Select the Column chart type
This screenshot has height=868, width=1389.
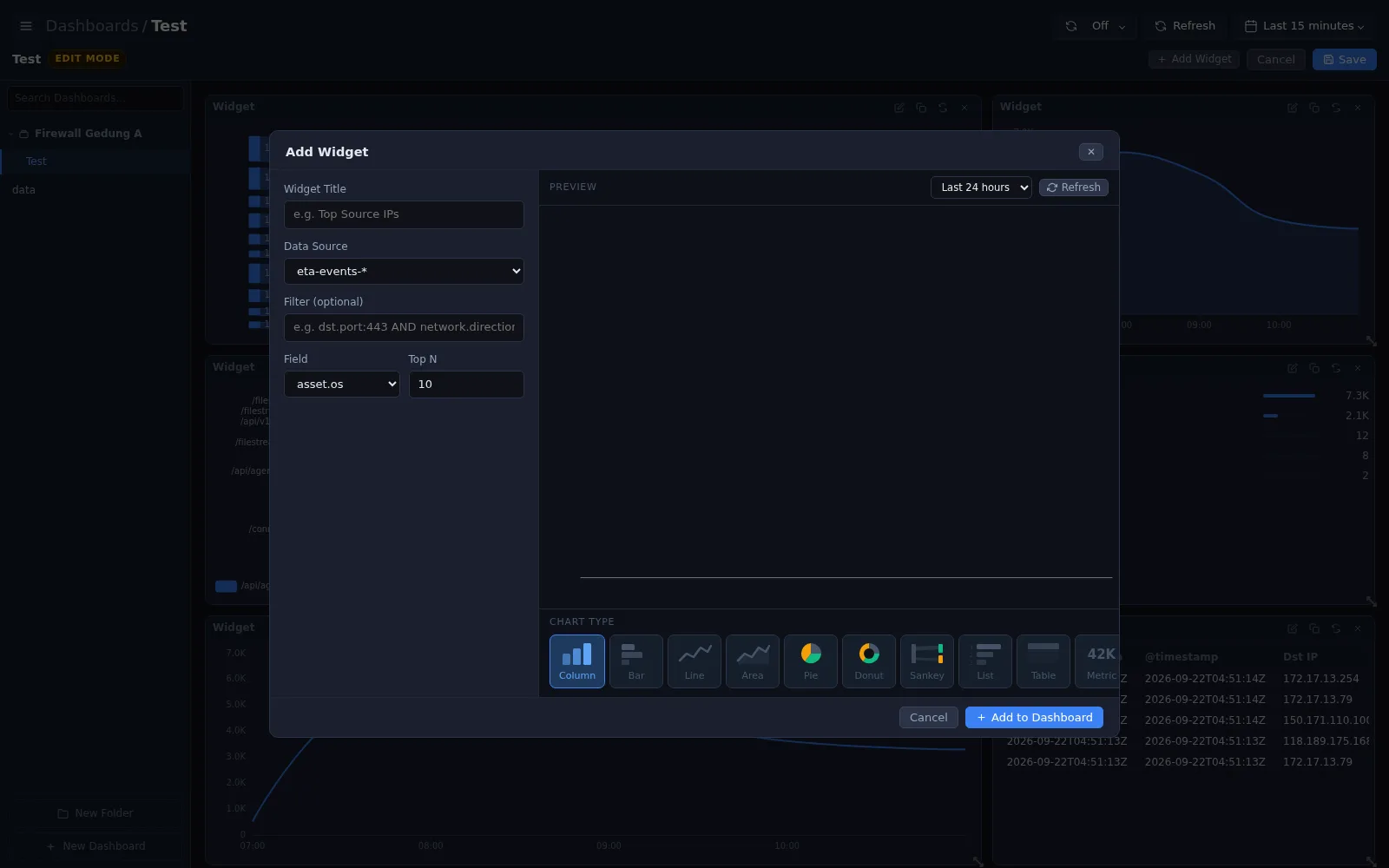point(577,661)
